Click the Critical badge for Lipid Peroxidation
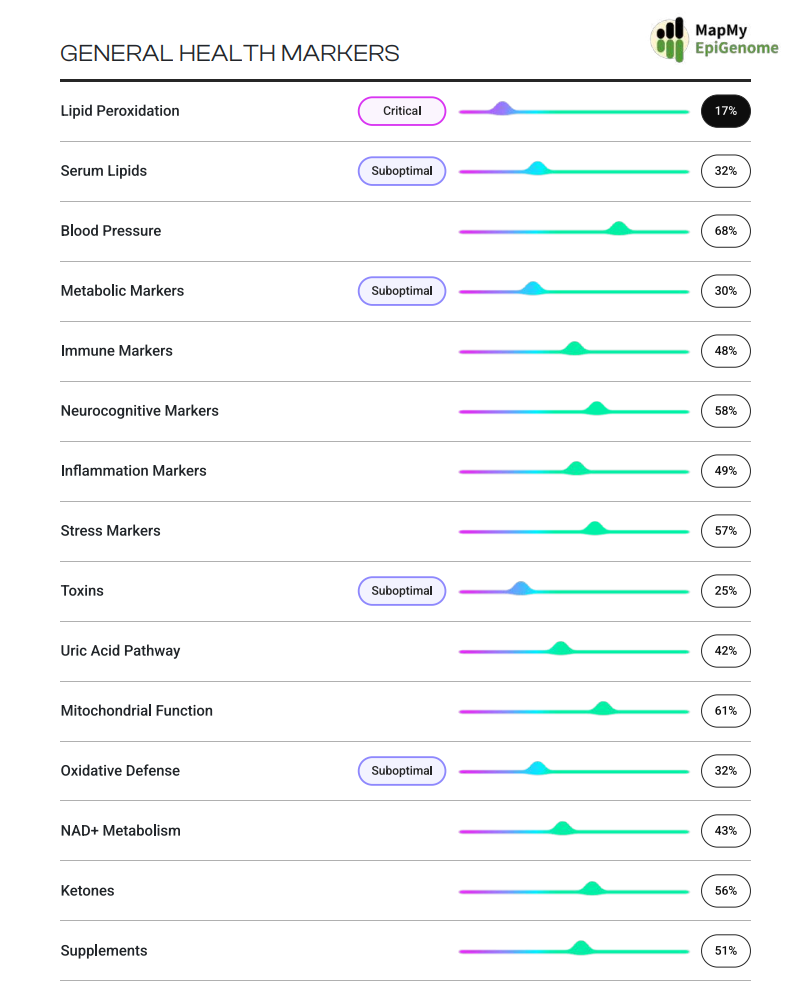Viewport: 785px width, 999px height. (x=402, y=111)
